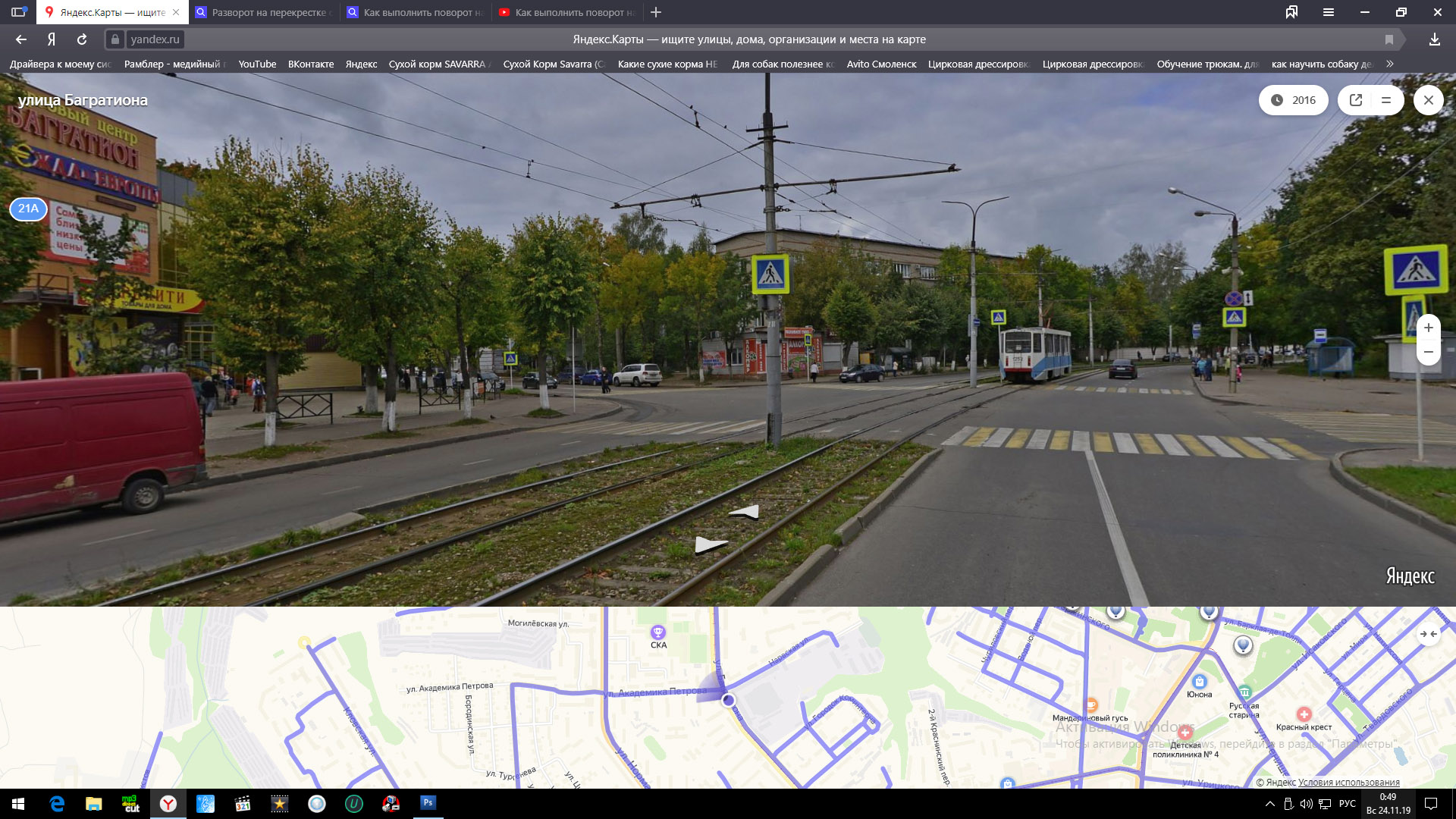Switch to the YouTube video tab
The height and width of the screenshot is (819, 1456).
pyautogui.click(x=566, y=12)
